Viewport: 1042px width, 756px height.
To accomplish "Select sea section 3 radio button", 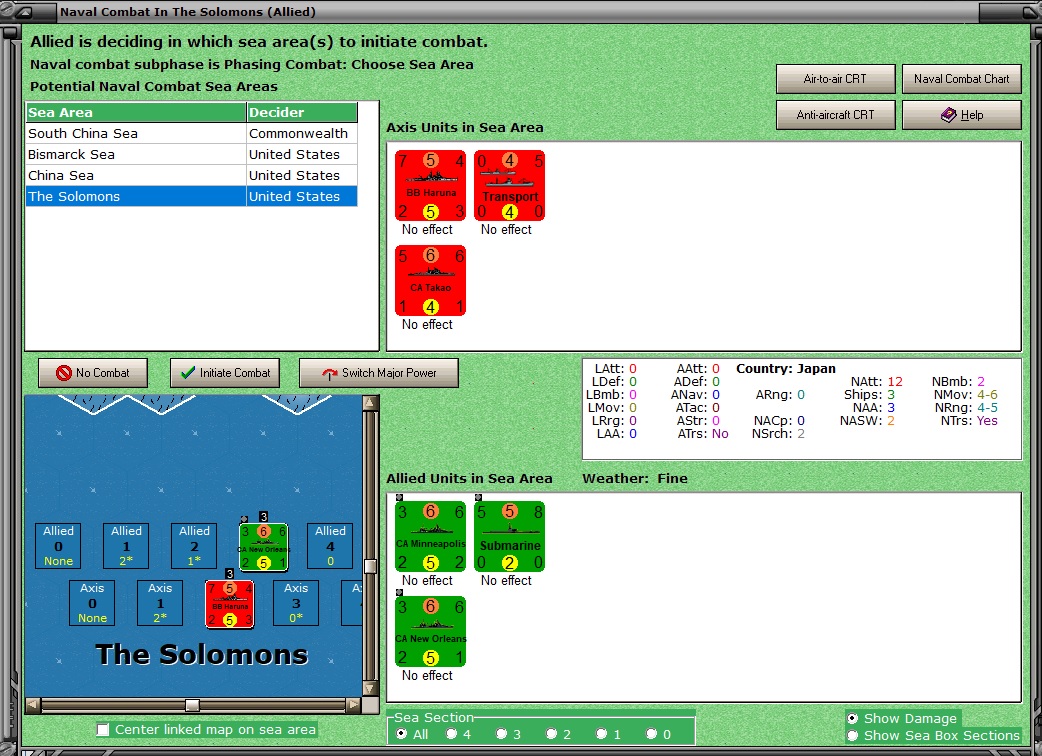I will [502, 734].
